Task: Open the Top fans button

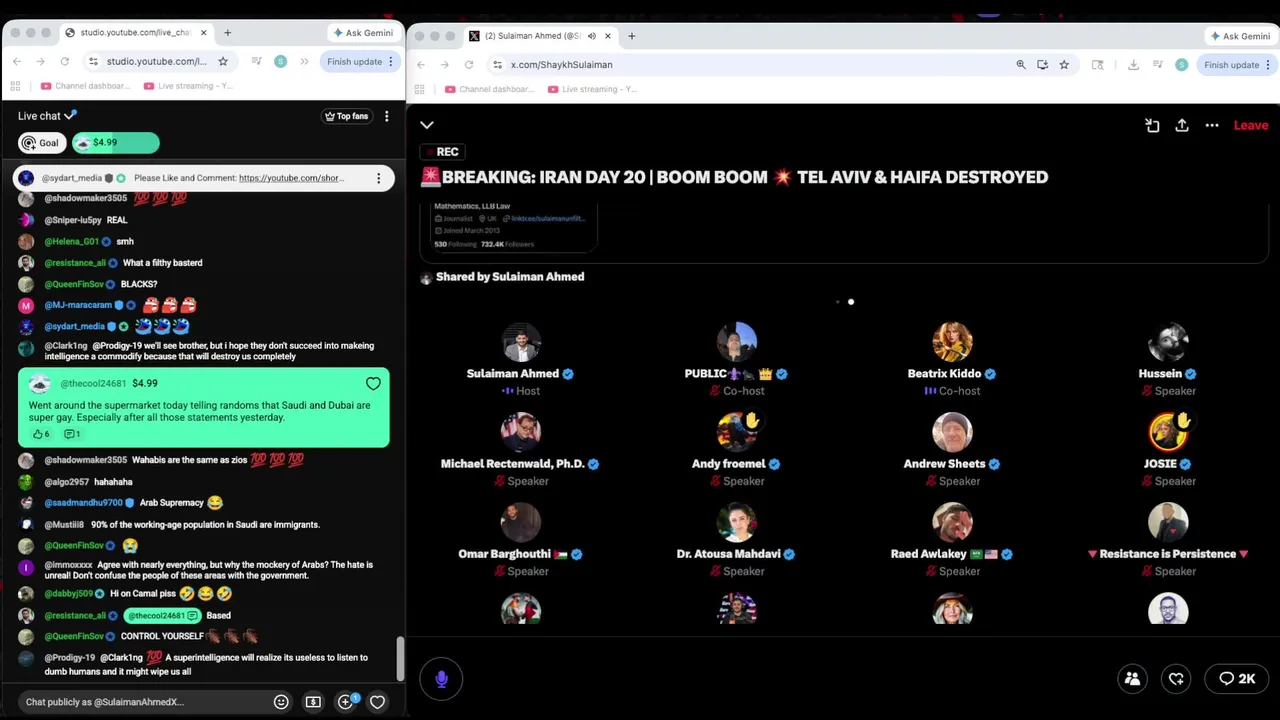Action: (x=346, y=116)
